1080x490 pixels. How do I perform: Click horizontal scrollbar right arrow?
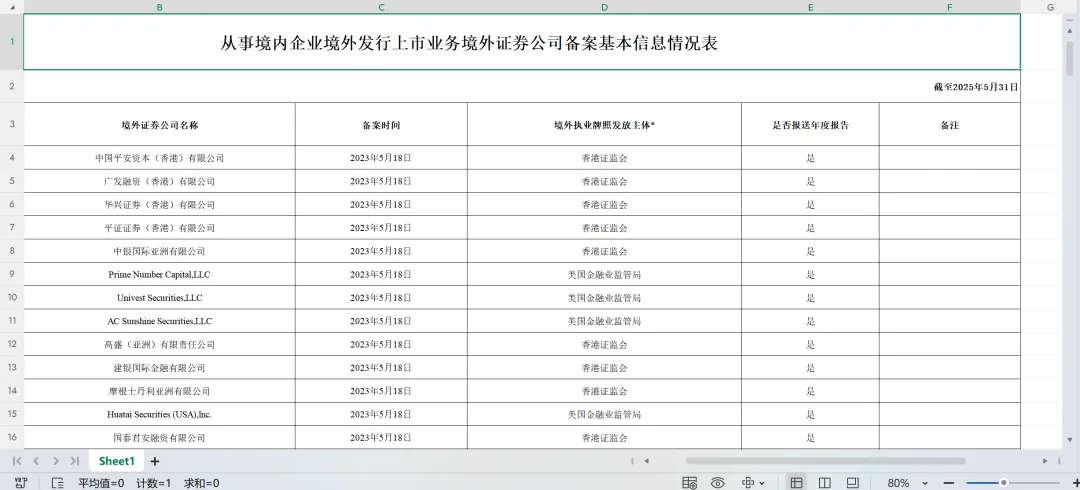pyautogui.click(x=1045, y=461)
